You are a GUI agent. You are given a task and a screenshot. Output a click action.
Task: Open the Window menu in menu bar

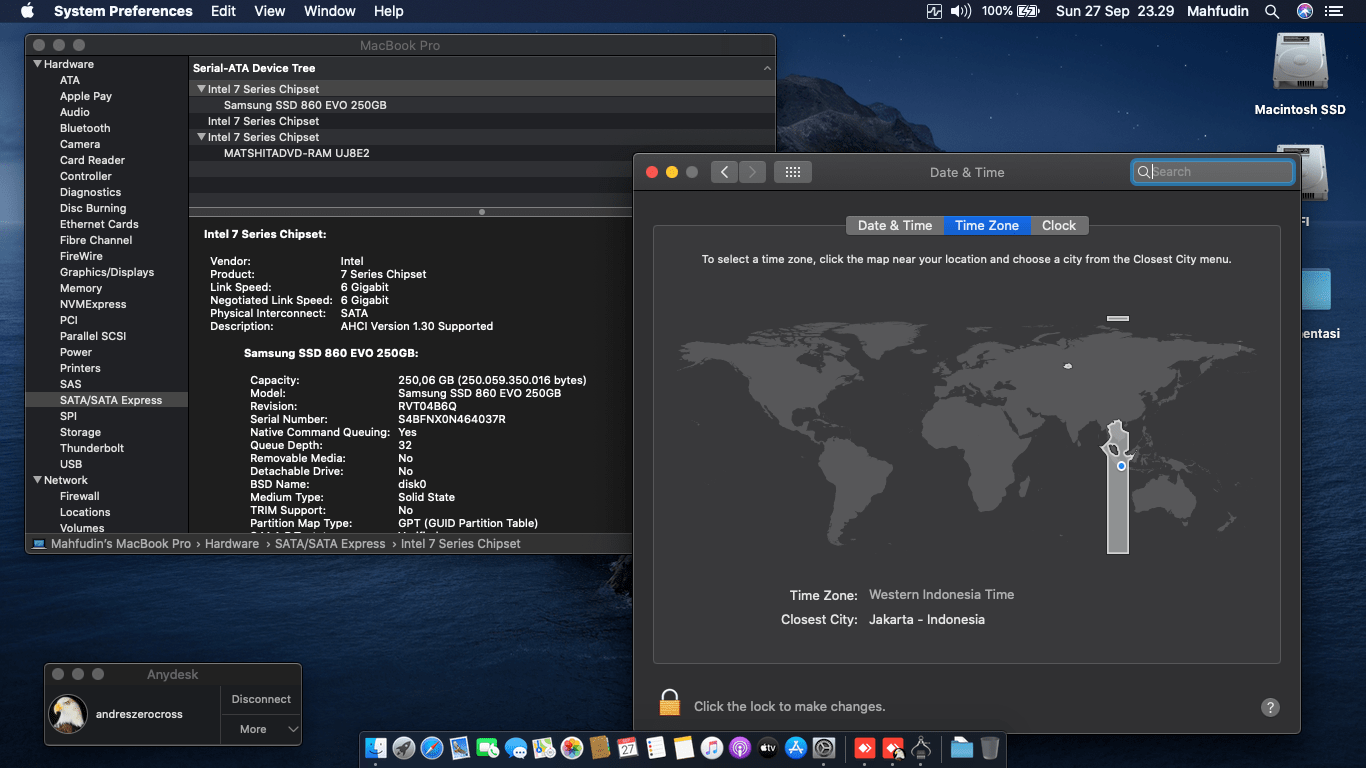pos(329,11)
